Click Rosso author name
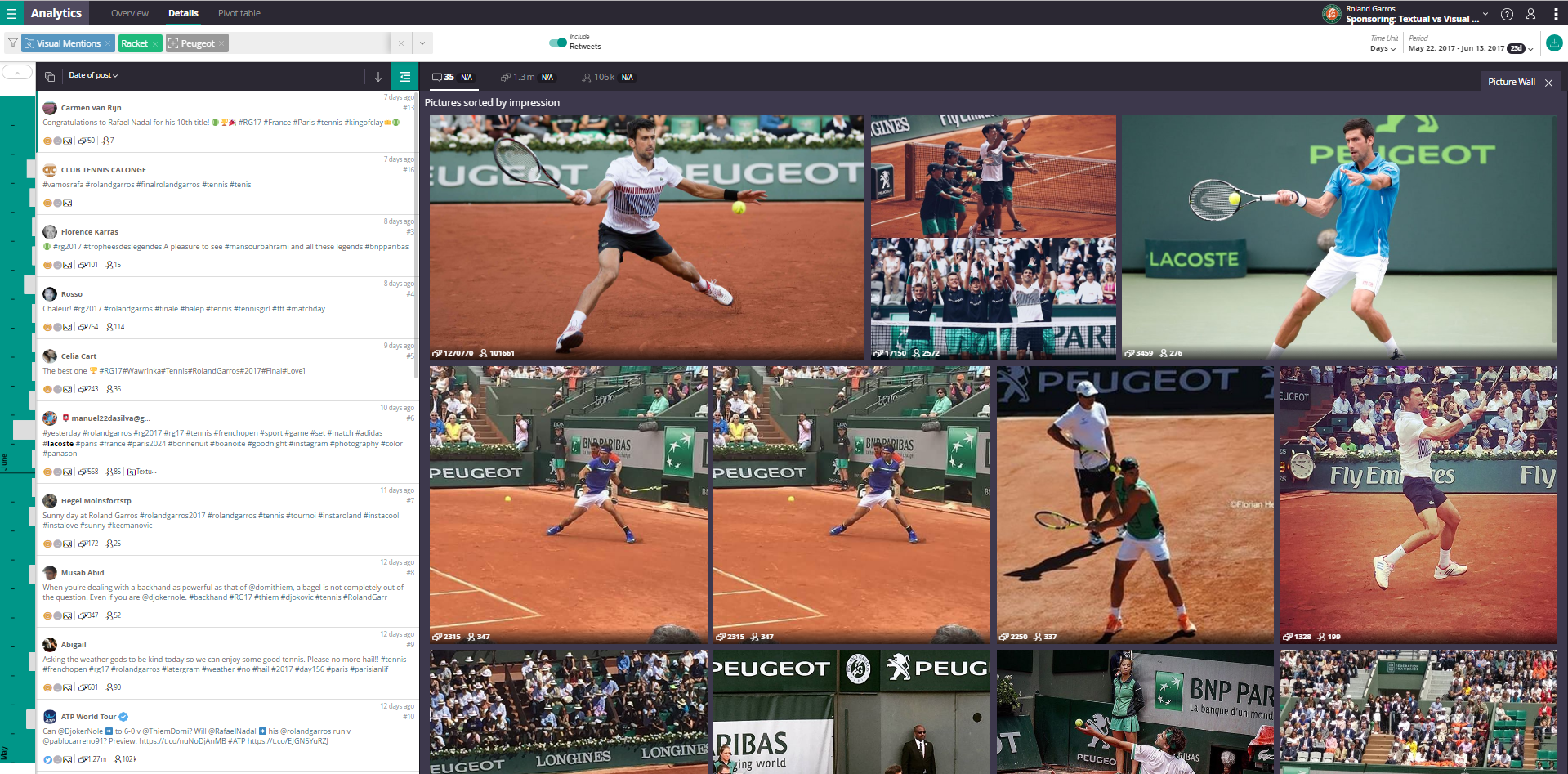This screenshot has height=774, width=1568. [72, 294]
